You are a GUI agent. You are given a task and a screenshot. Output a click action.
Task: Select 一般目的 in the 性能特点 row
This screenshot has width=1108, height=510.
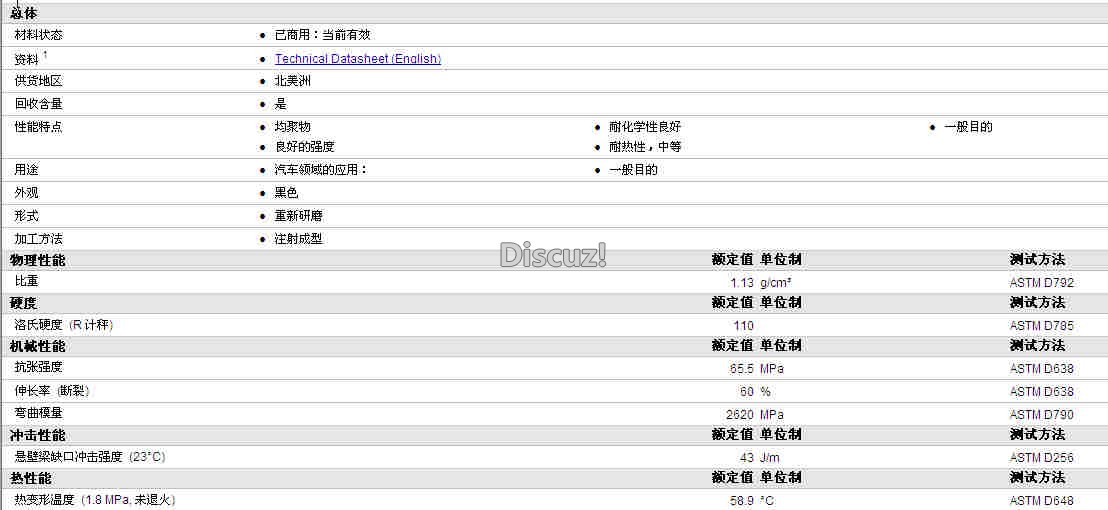(968, 127)
